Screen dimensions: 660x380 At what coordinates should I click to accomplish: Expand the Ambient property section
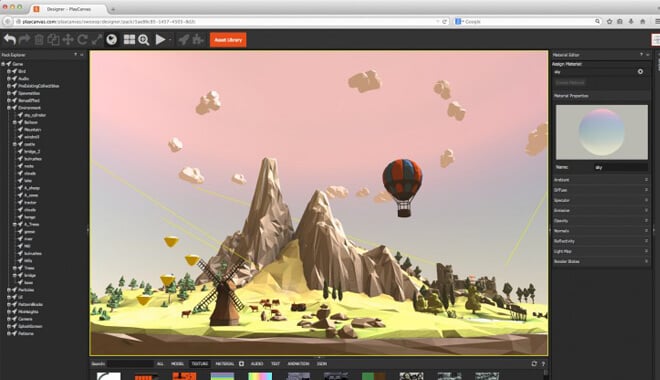[x=601, y=180]
